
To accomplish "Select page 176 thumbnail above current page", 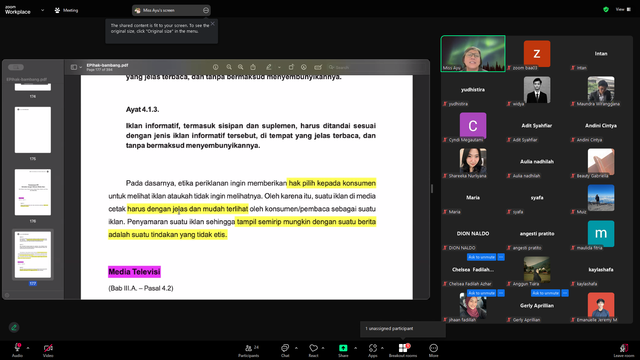I will 33,192.
